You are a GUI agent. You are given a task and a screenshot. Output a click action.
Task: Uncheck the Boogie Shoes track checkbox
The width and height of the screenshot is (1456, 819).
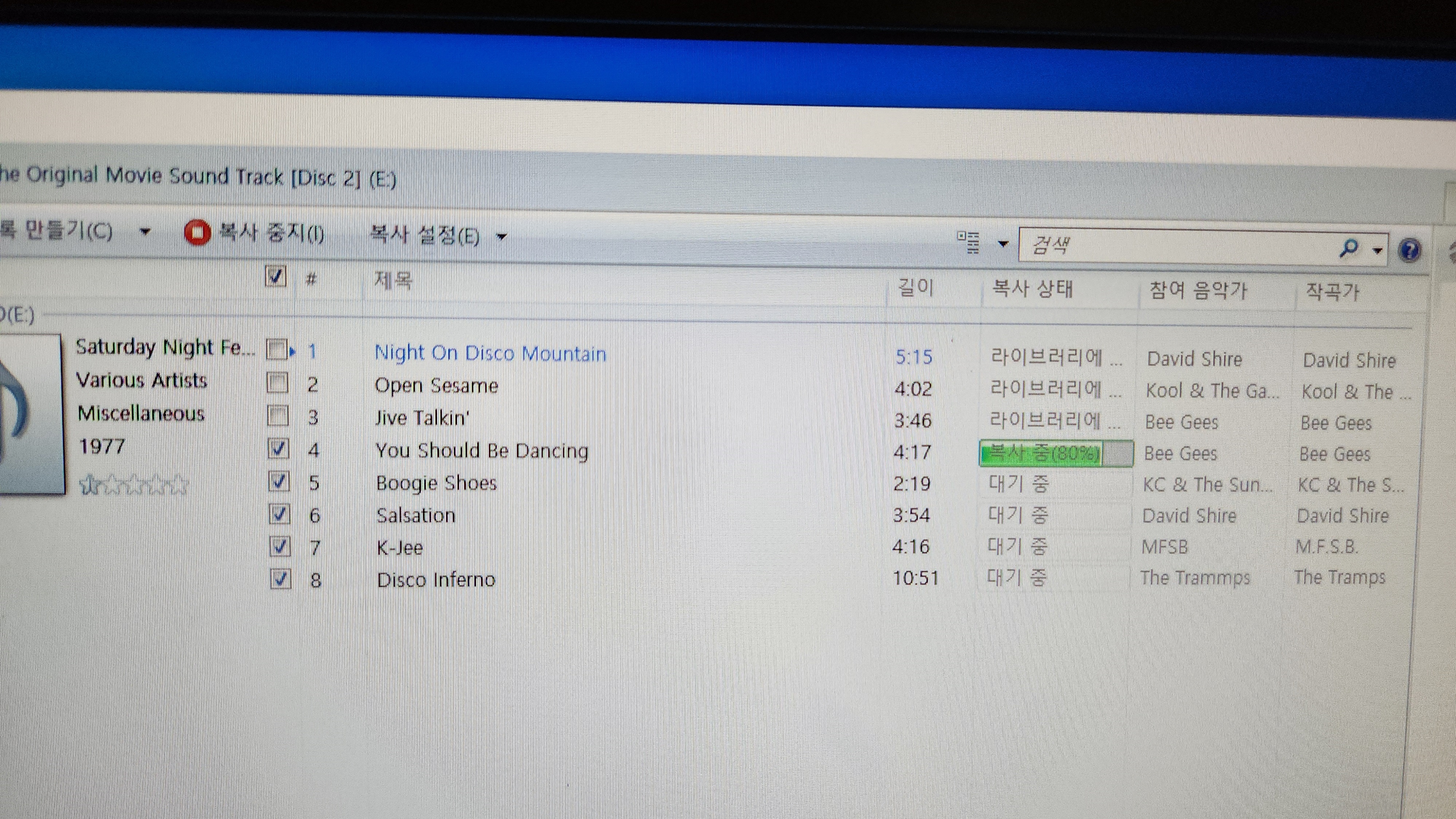click(279, 482)
